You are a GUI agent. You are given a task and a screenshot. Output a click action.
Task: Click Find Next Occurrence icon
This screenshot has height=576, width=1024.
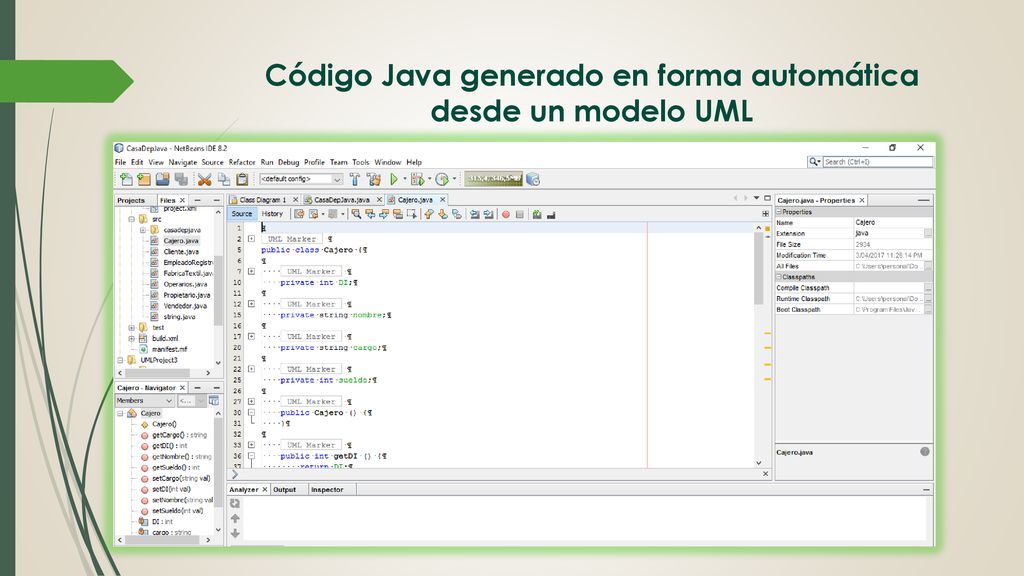click(x=384, y=214)
